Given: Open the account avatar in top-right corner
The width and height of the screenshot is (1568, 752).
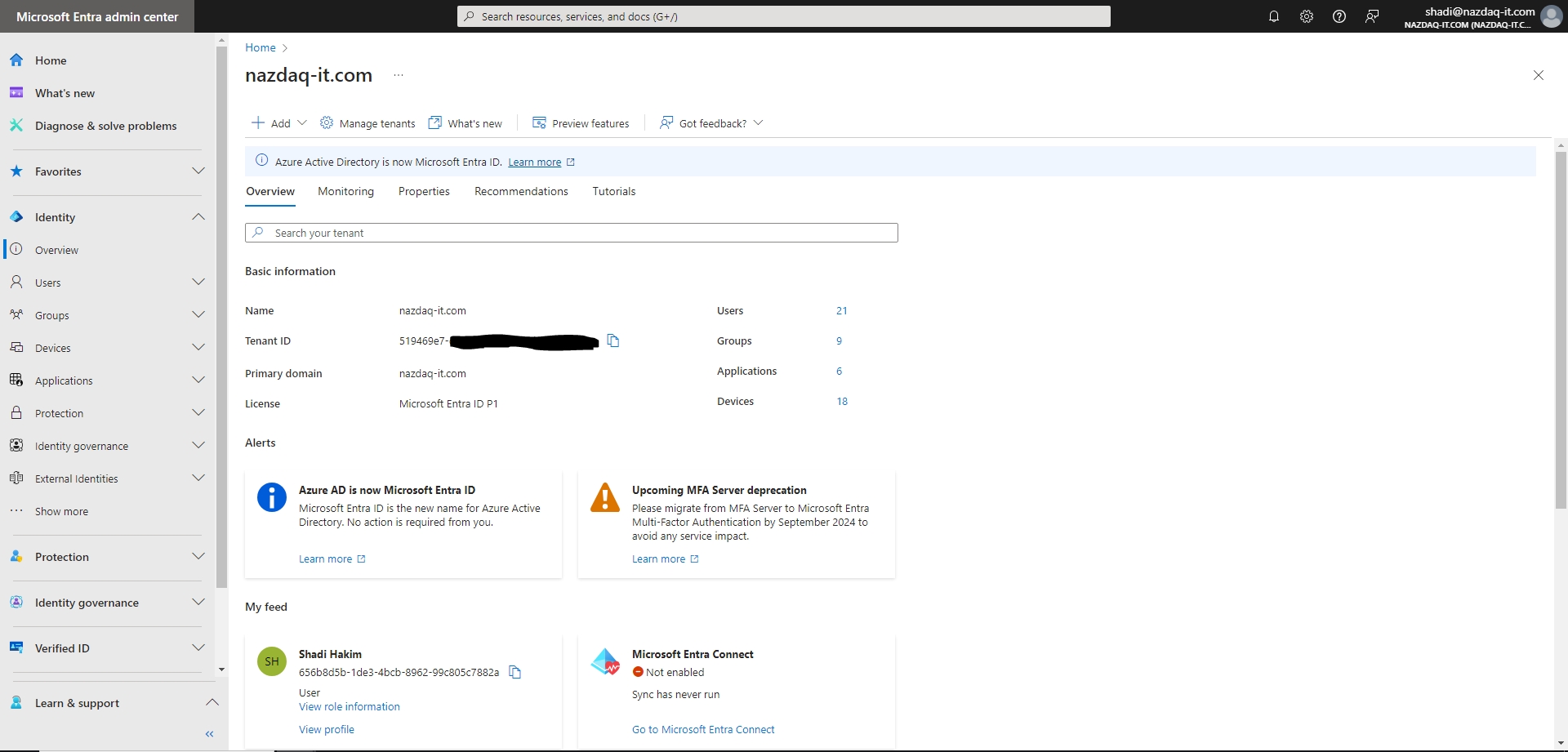Looking at the screenshot, I should tap(1551, 16).
